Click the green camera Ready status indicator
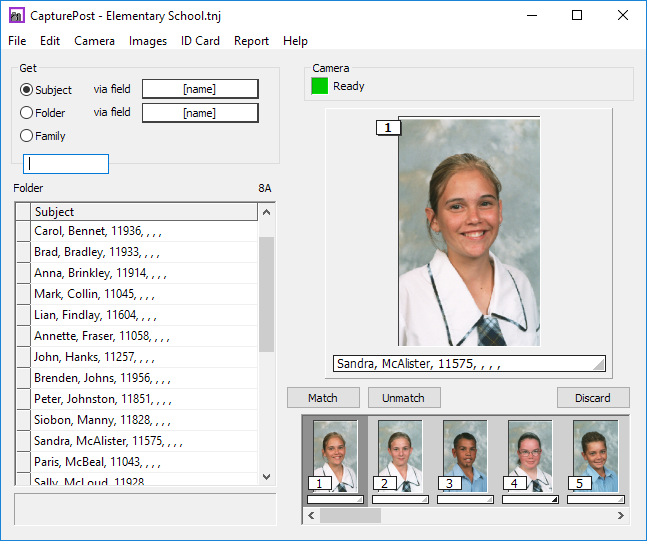Screen dimensions: 647x541 319,86
